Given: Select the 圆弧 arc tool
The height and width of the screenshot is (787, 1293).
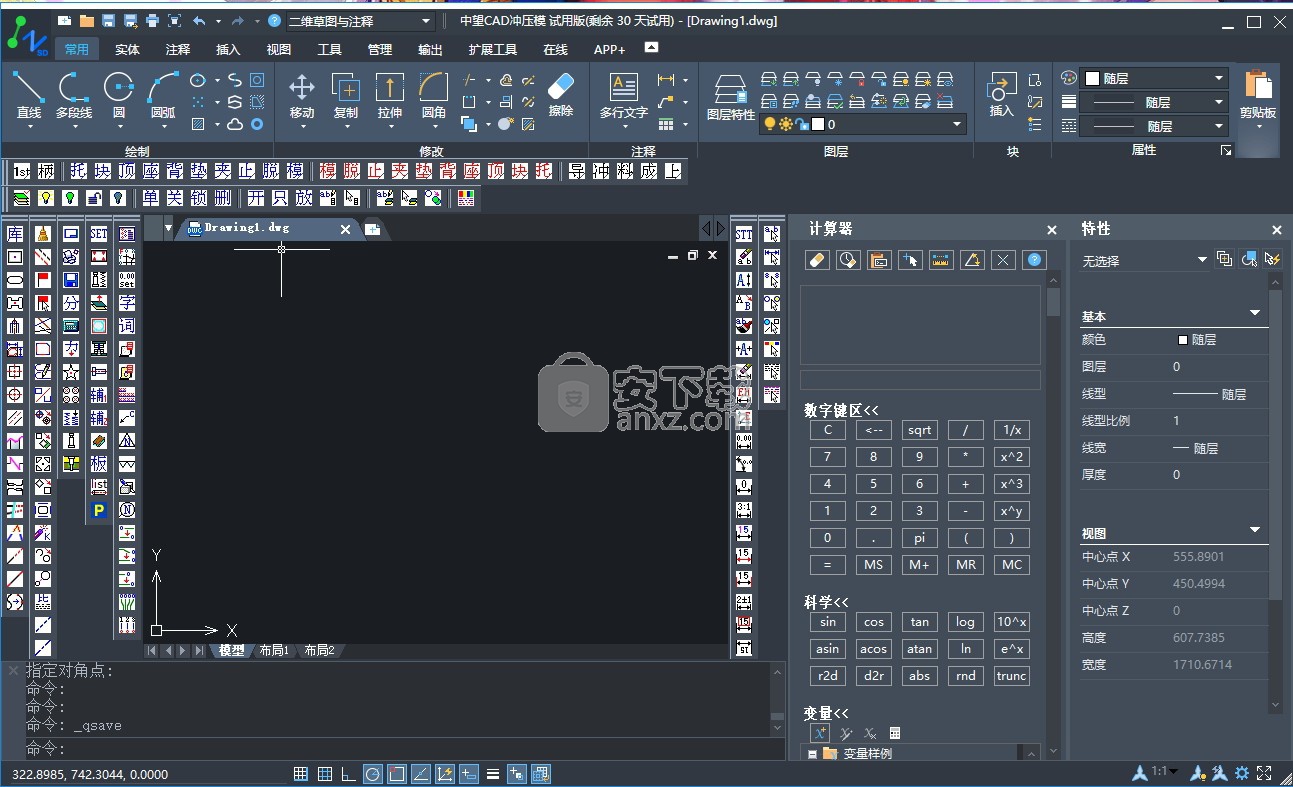Looking at the screenshot, I should tap(162, 96).
